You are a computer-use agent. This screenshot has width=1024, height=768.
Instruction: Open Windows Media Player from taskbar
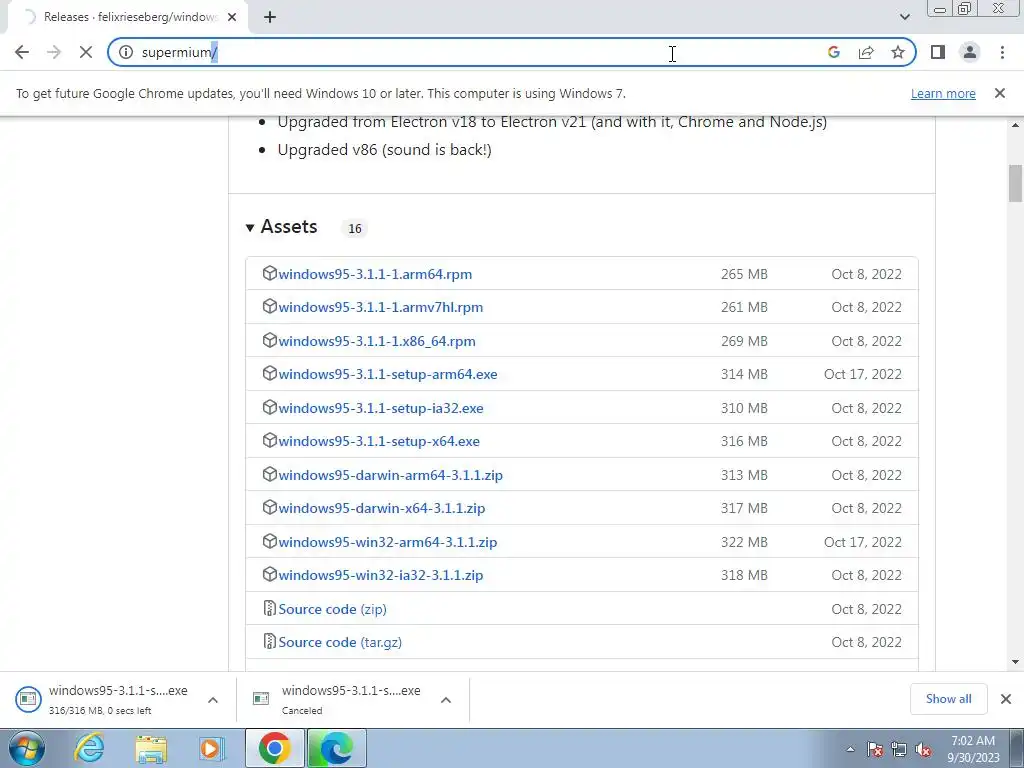[x=211, y=748]
